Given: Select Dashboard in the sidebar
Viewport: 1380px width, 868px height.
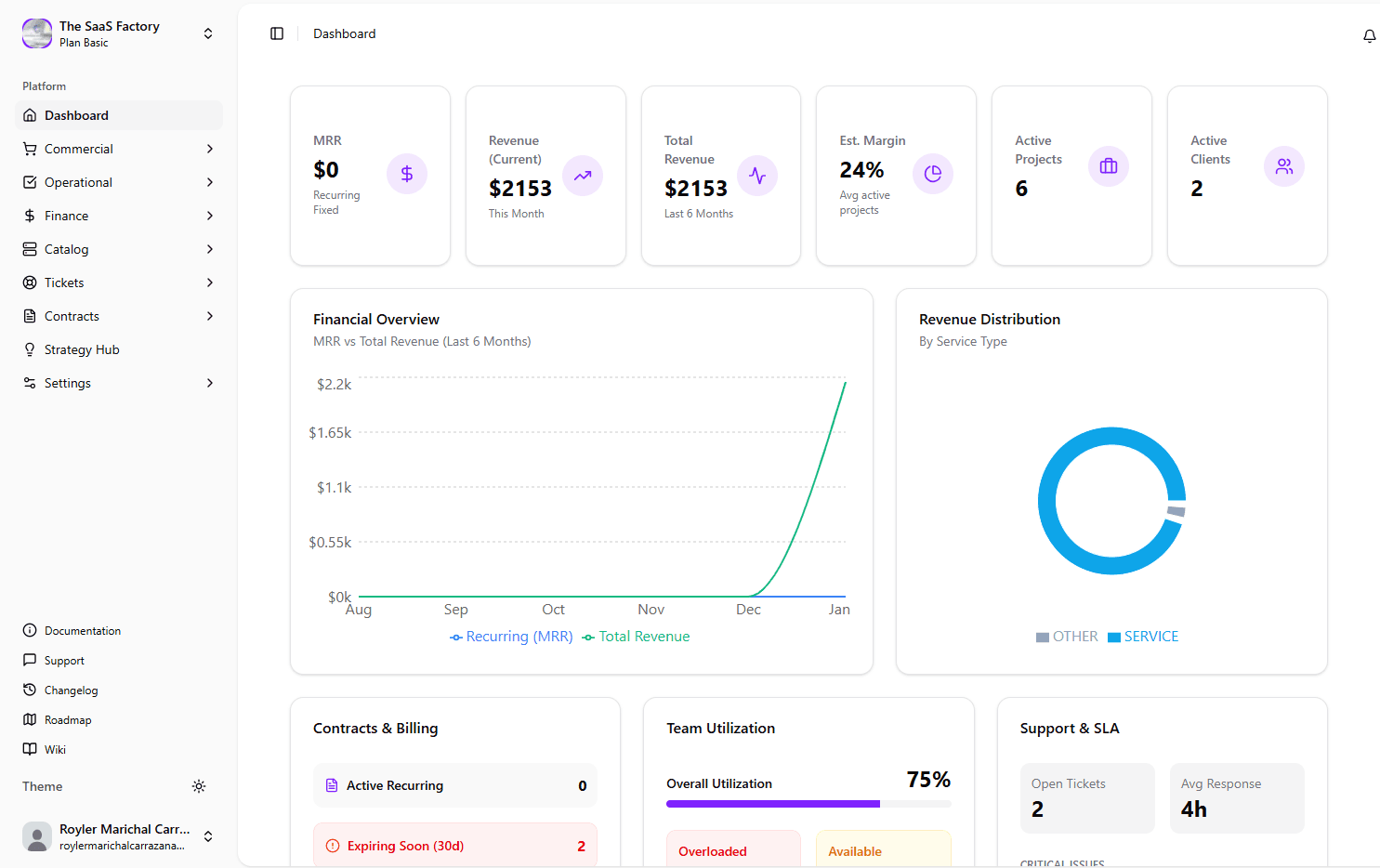Looking at the screenshot, I should coord(76,115).
